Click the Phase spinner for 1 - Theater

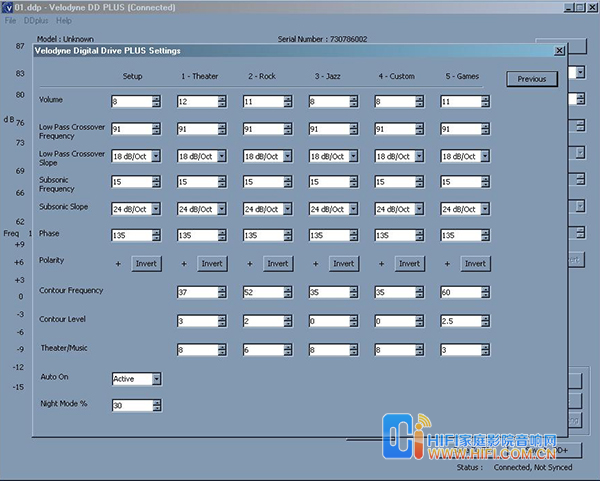click(x=196, y=235)
